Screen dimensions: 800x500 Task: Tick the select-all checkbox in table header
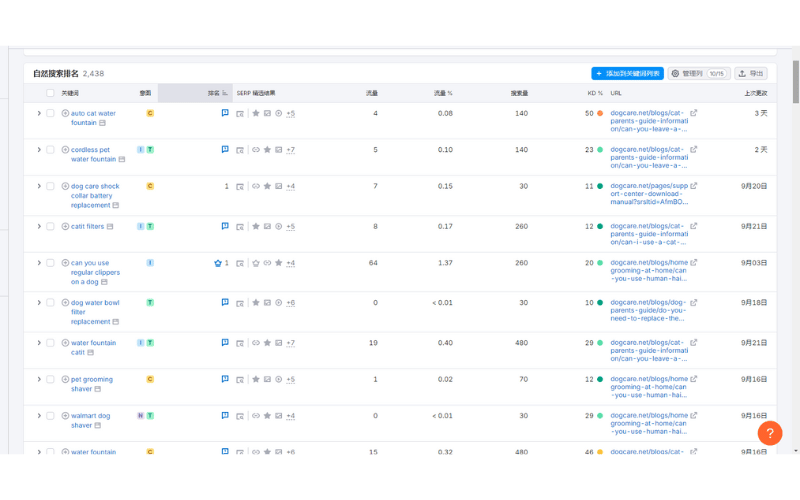coord(50,93)
